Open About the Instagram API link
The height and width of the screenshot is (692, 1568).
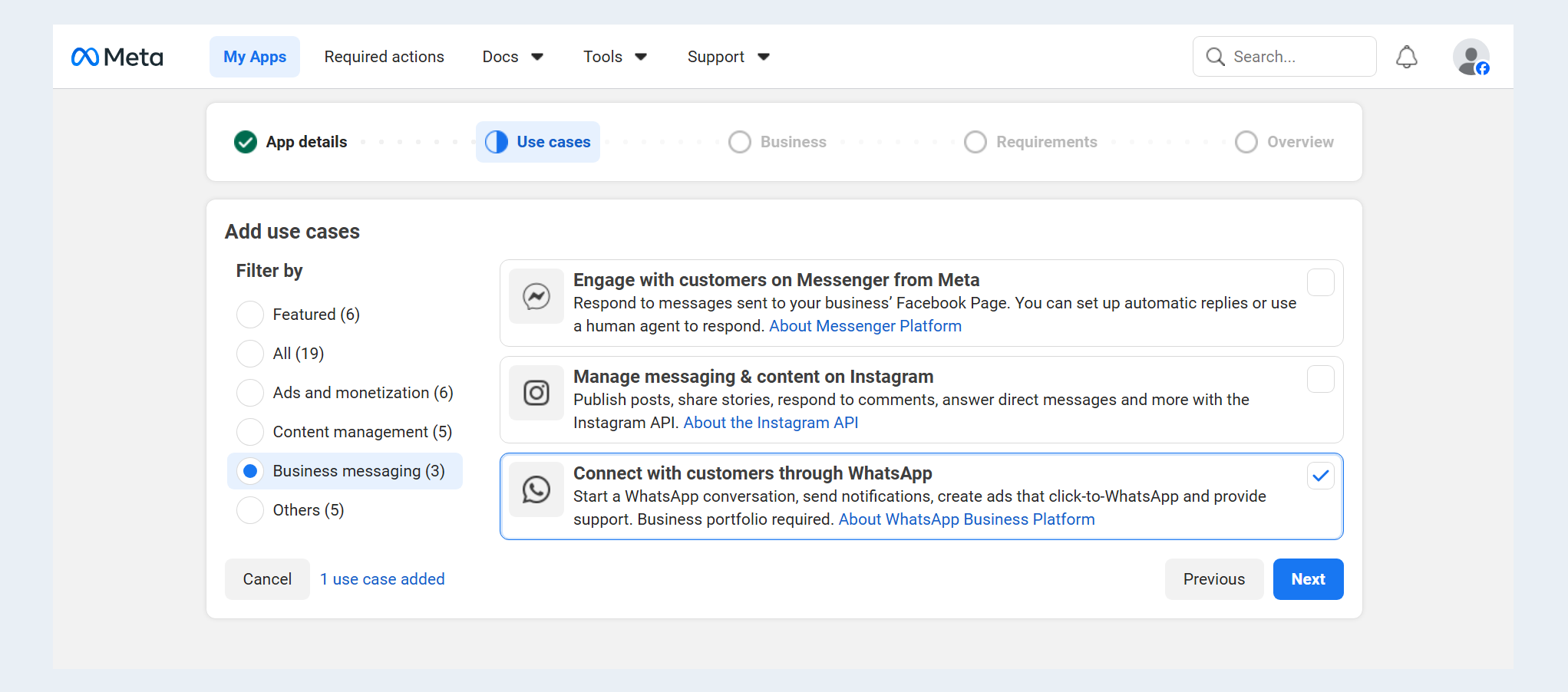click(771, 423)
